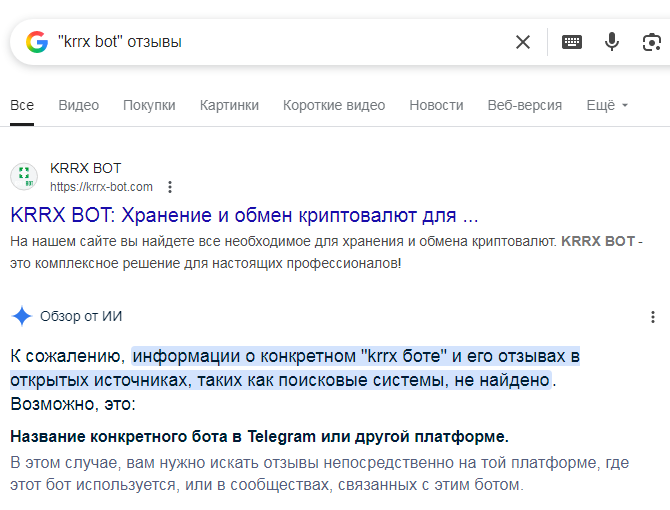
Task: Click bold heading Название конкретного бота в Telegram
Action: pyautogui.click(x=259, y=437)
